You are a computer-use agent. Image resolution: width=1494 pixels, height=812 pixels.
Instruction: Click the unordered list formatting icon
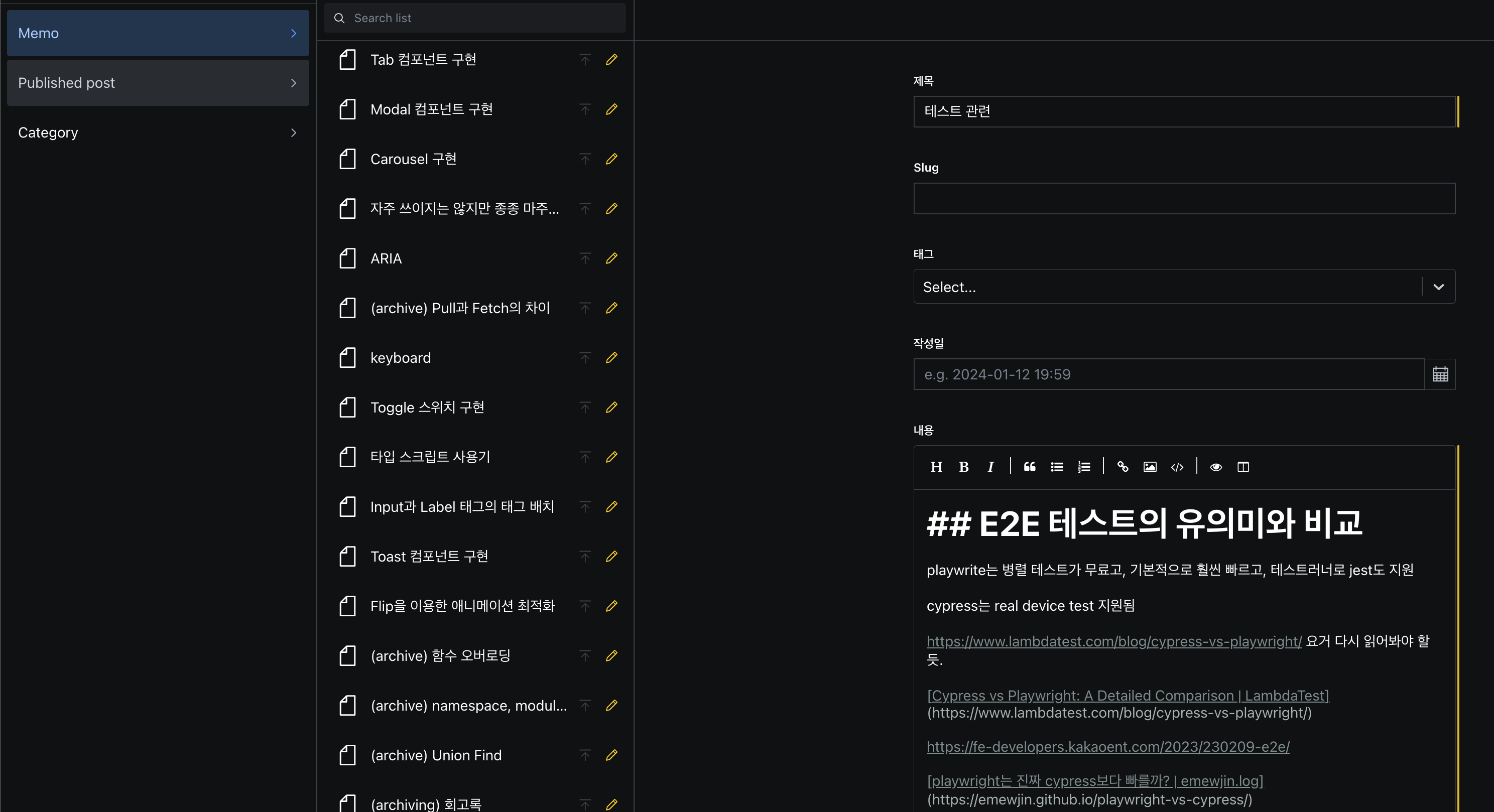(1056, 467)
